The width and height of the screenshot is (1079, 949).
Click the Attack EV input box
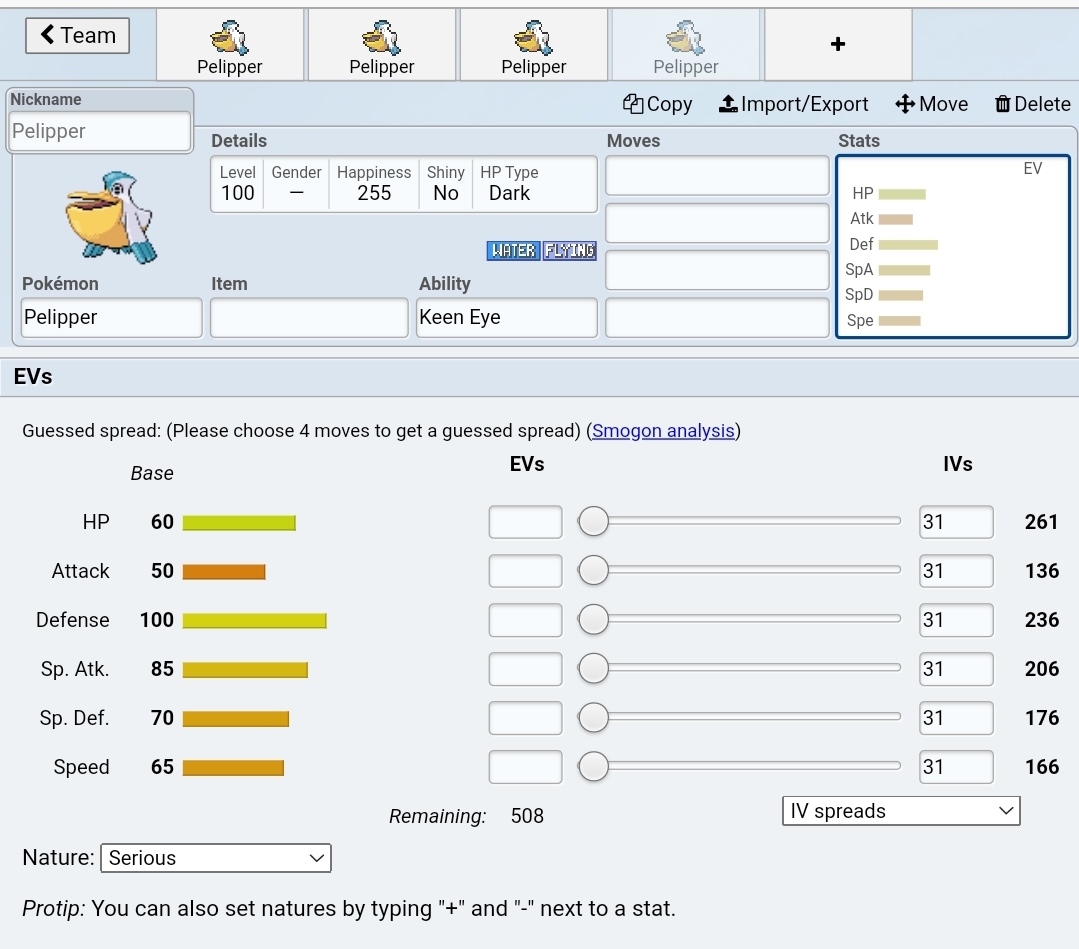pyautogui.click(x=525, y=571)
